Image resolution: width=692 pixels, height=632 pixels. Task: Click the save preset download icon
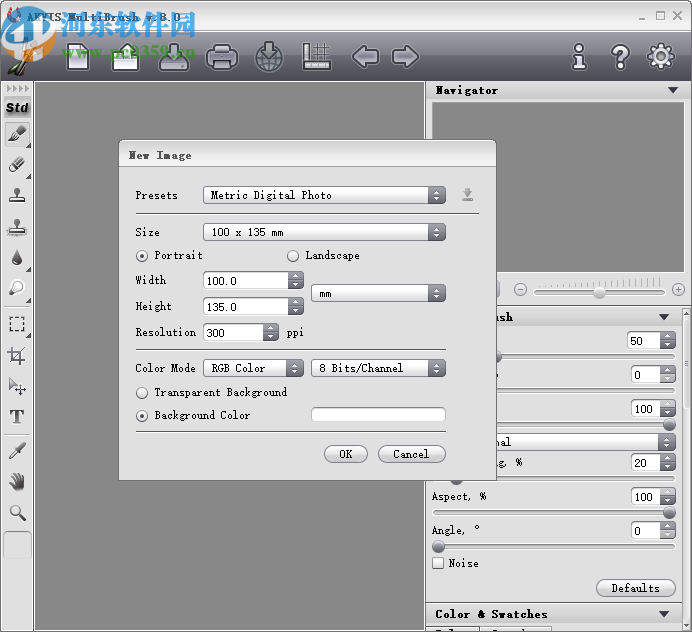pos(467,195)
